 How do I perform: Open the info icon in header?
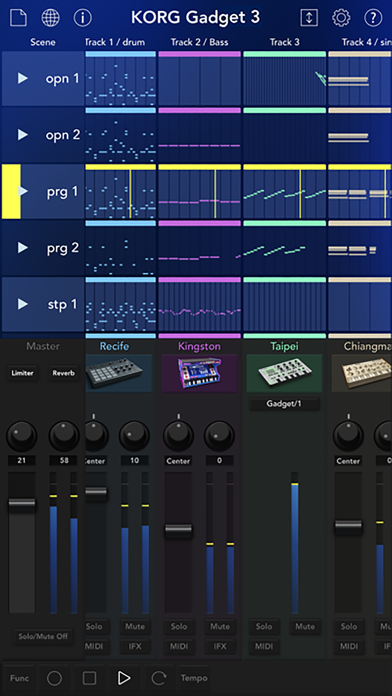click(83, 18)
